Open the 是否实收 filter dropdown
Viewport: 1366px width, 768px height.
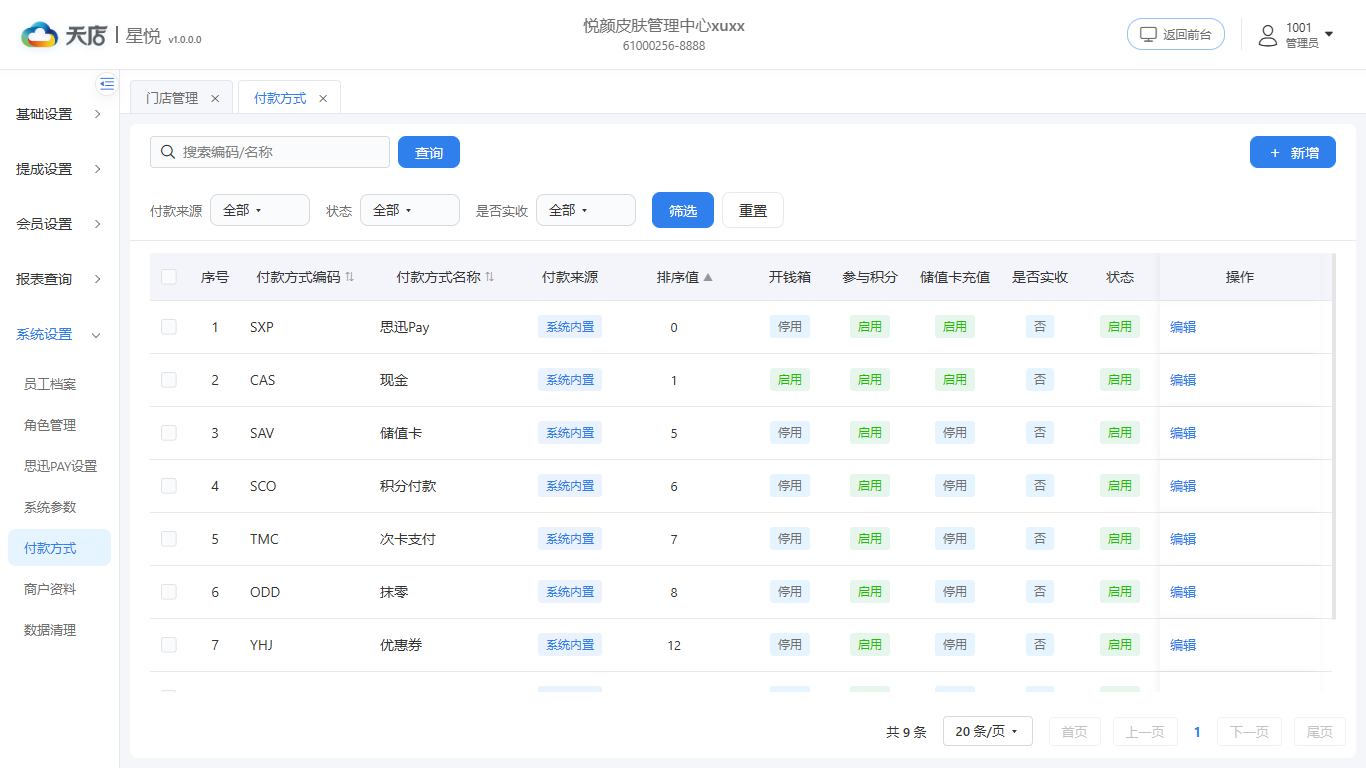point(586,210)
